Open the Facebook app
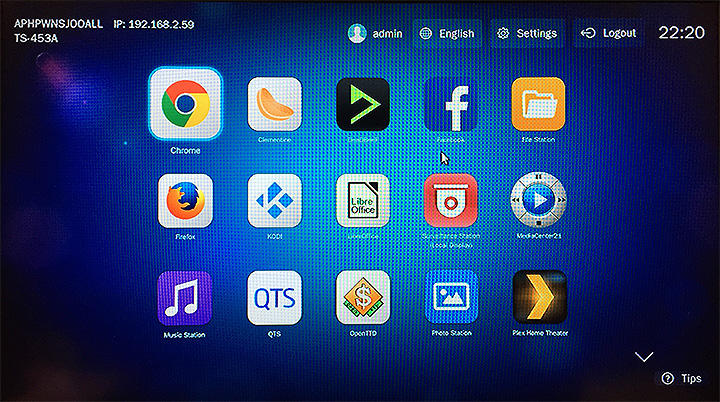The image size is (720, 402). pyautogui.click(x=450, y=104)
